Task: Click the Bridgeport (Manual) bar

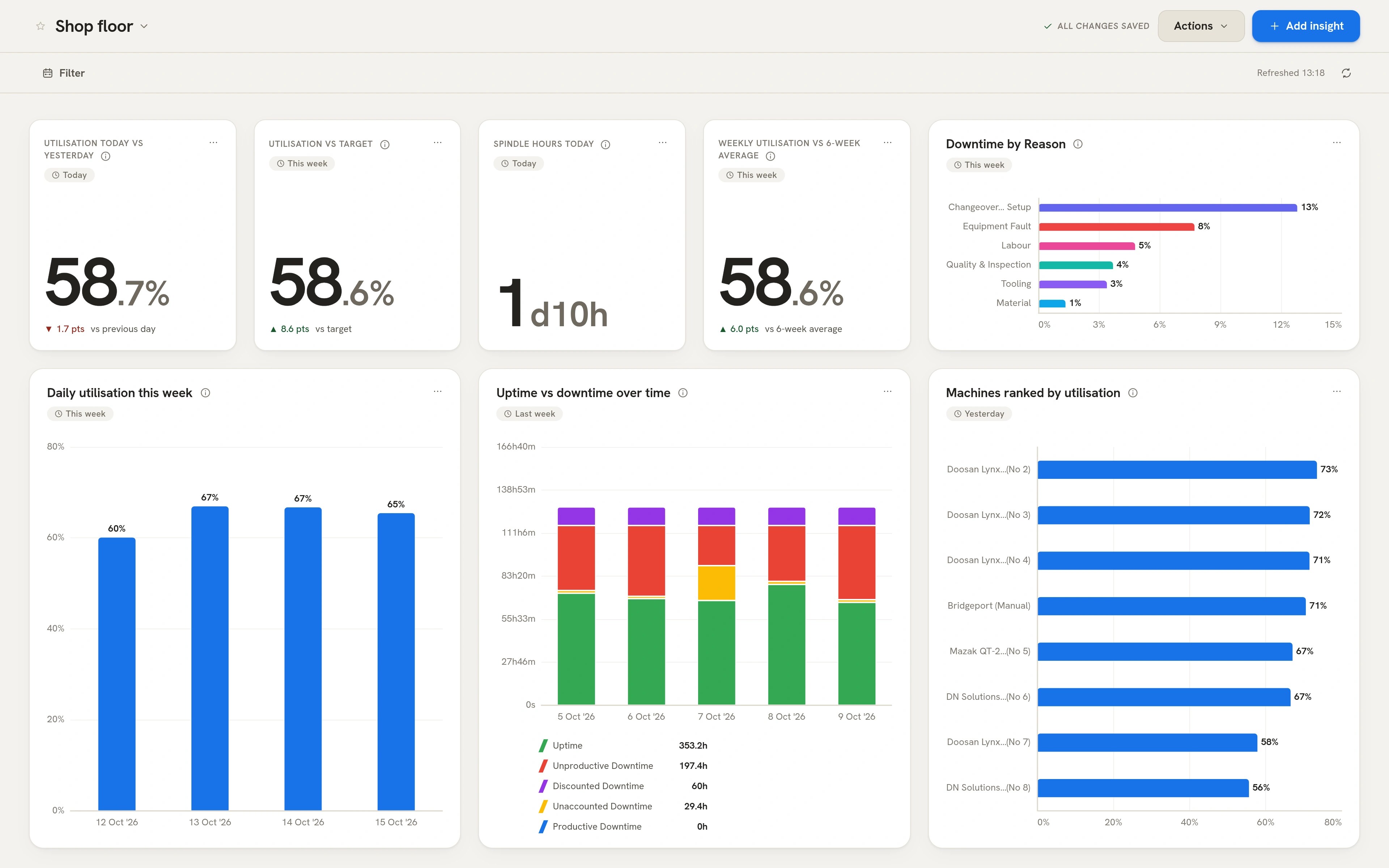Action: tap(1172, 606)
